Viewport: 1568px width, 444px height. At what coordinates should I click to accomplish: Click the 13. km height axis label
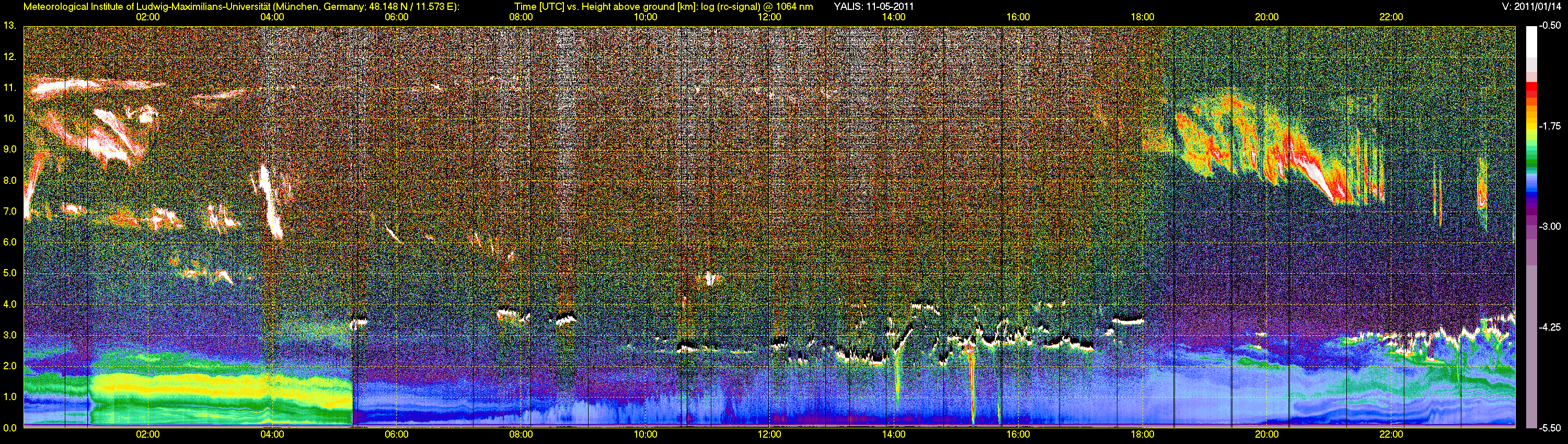(9, 26)
